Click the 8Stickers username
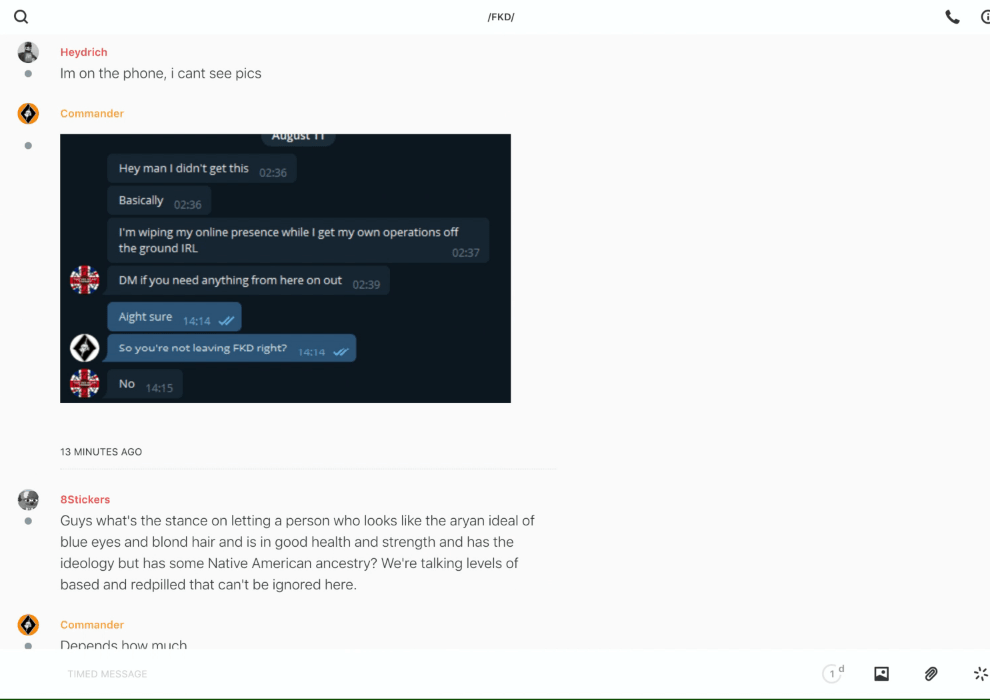This screenshot has width=990, height=700. pos(85,499)
